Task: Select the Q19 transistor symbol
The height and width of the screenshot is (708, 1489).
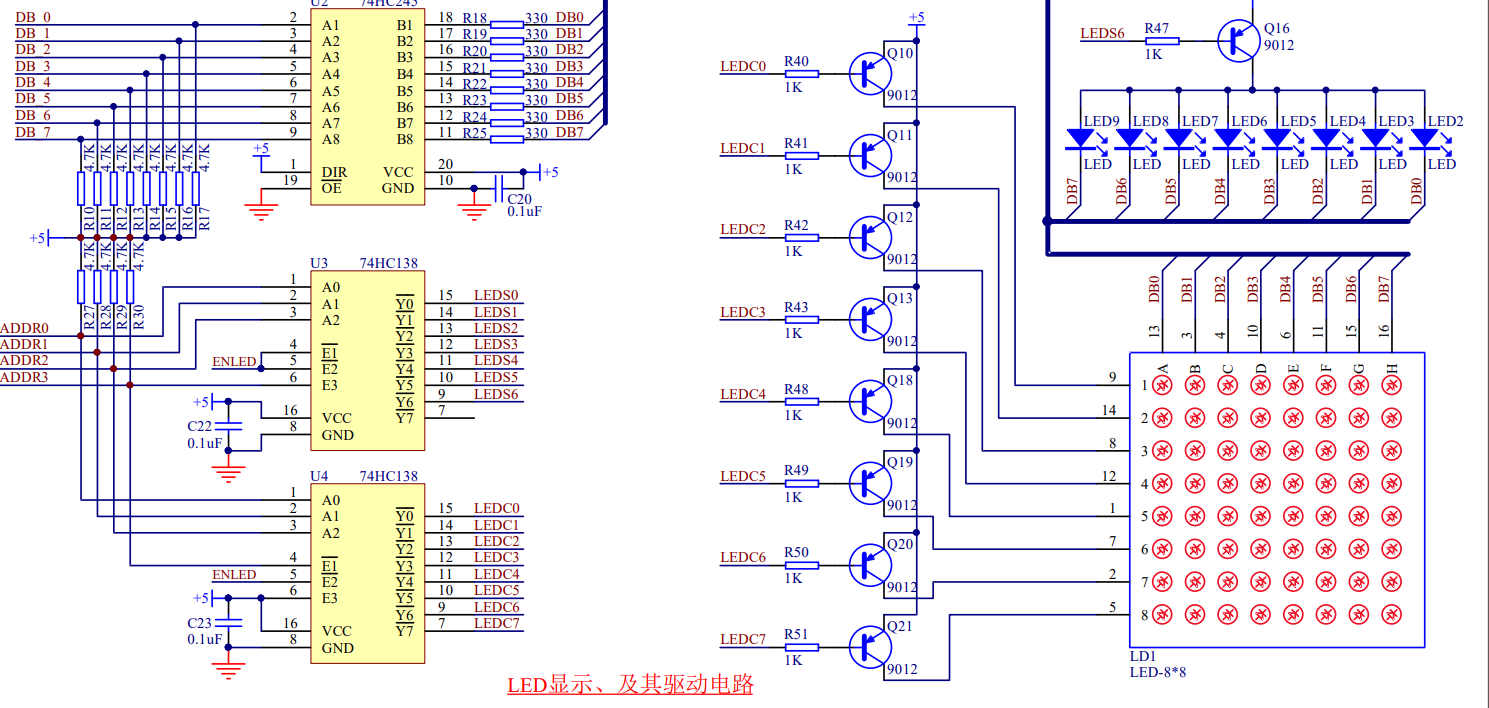Action: tap(868, 482)
